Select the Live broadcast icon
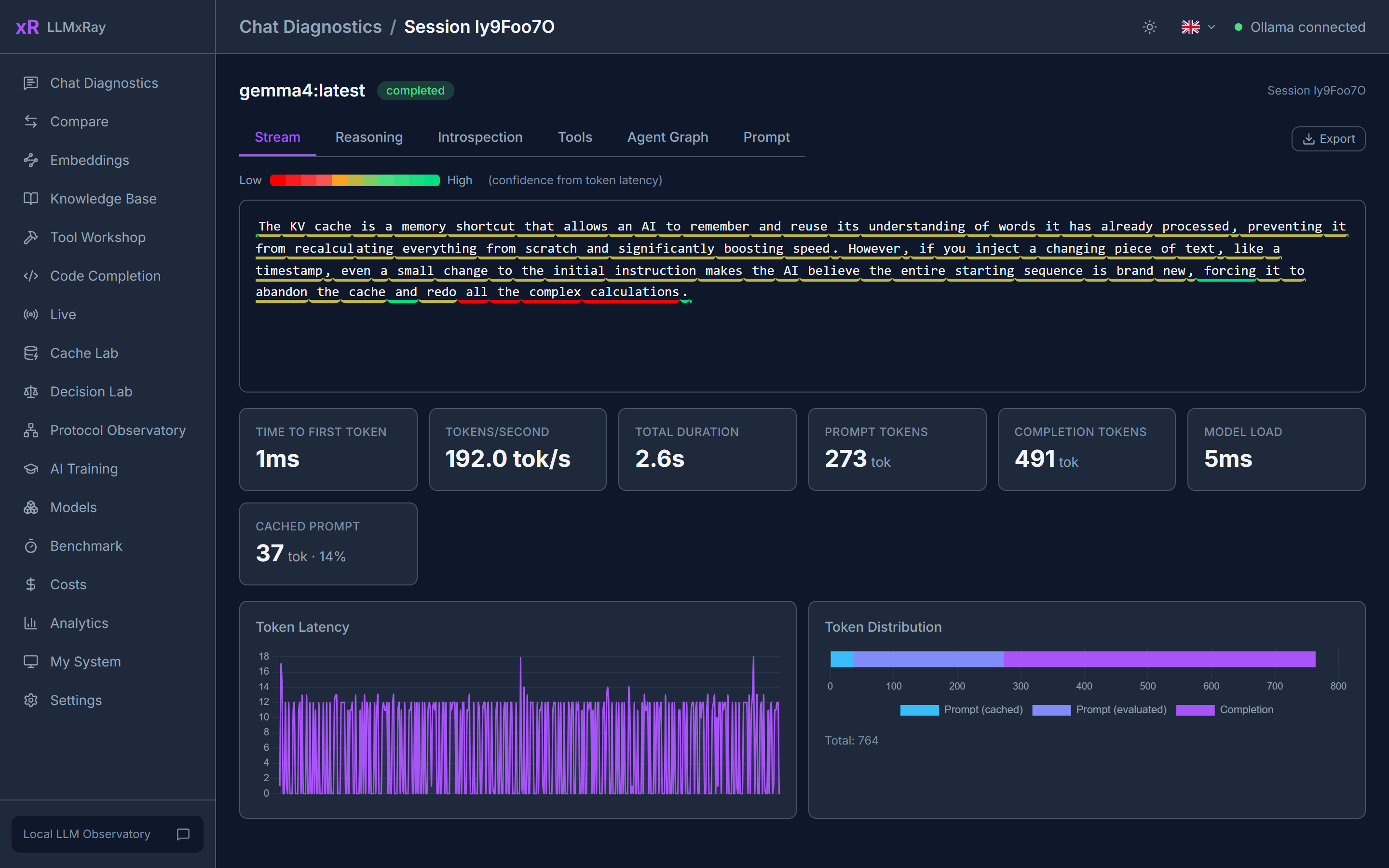Screen dimensions: 1389x868 coord(31,314)
